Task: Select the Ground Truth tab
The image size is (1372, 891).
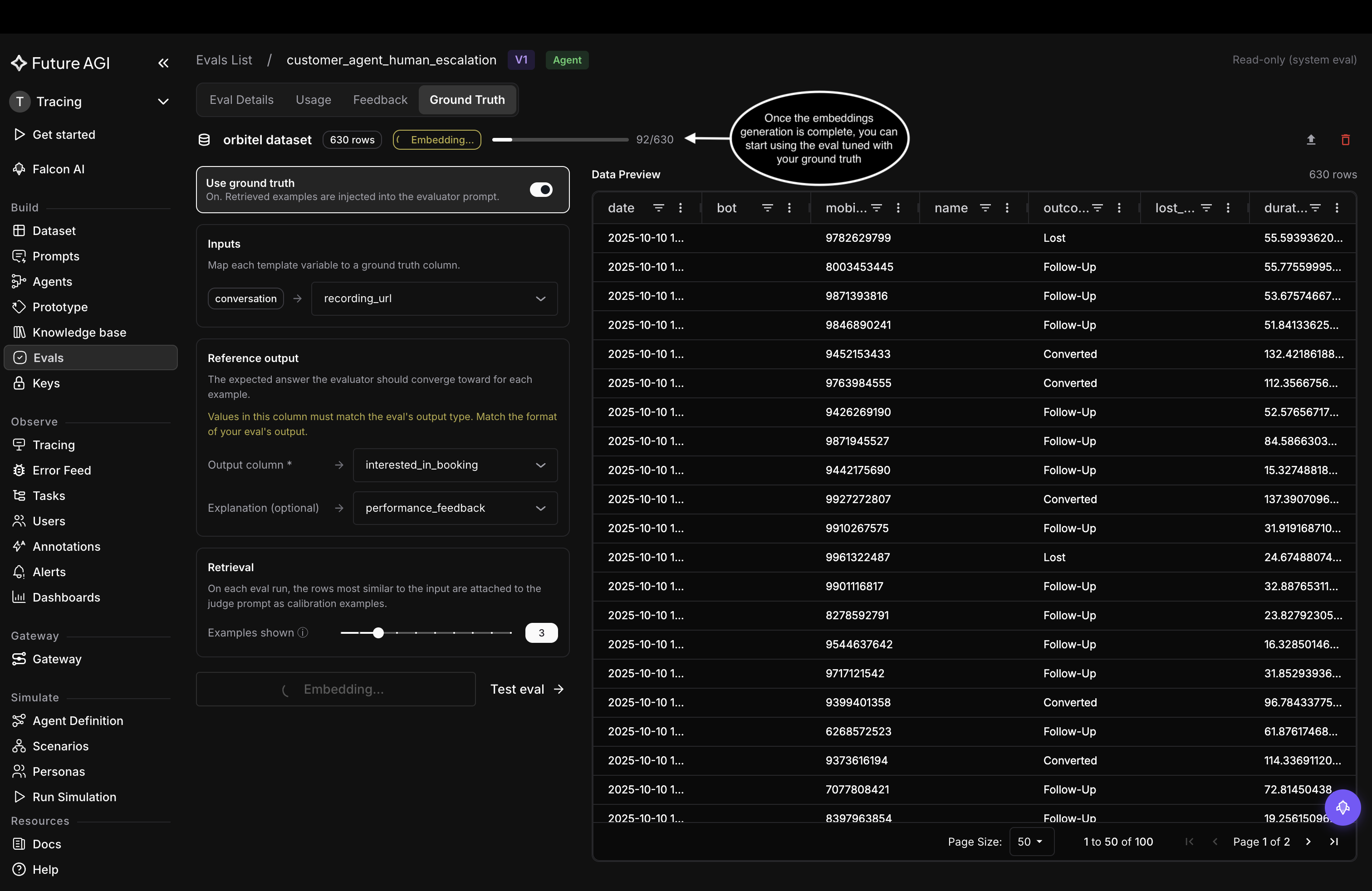Action: (467, 100)
